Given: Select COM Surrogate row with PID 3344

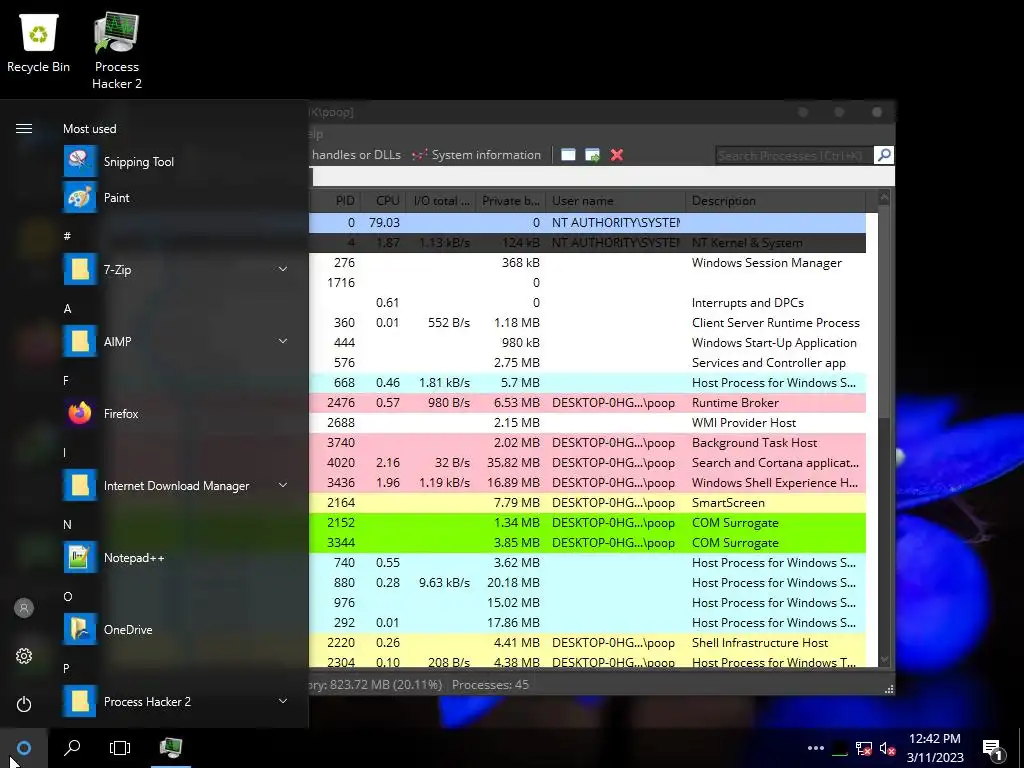Looking at the screenshot, I should point(588,543).
